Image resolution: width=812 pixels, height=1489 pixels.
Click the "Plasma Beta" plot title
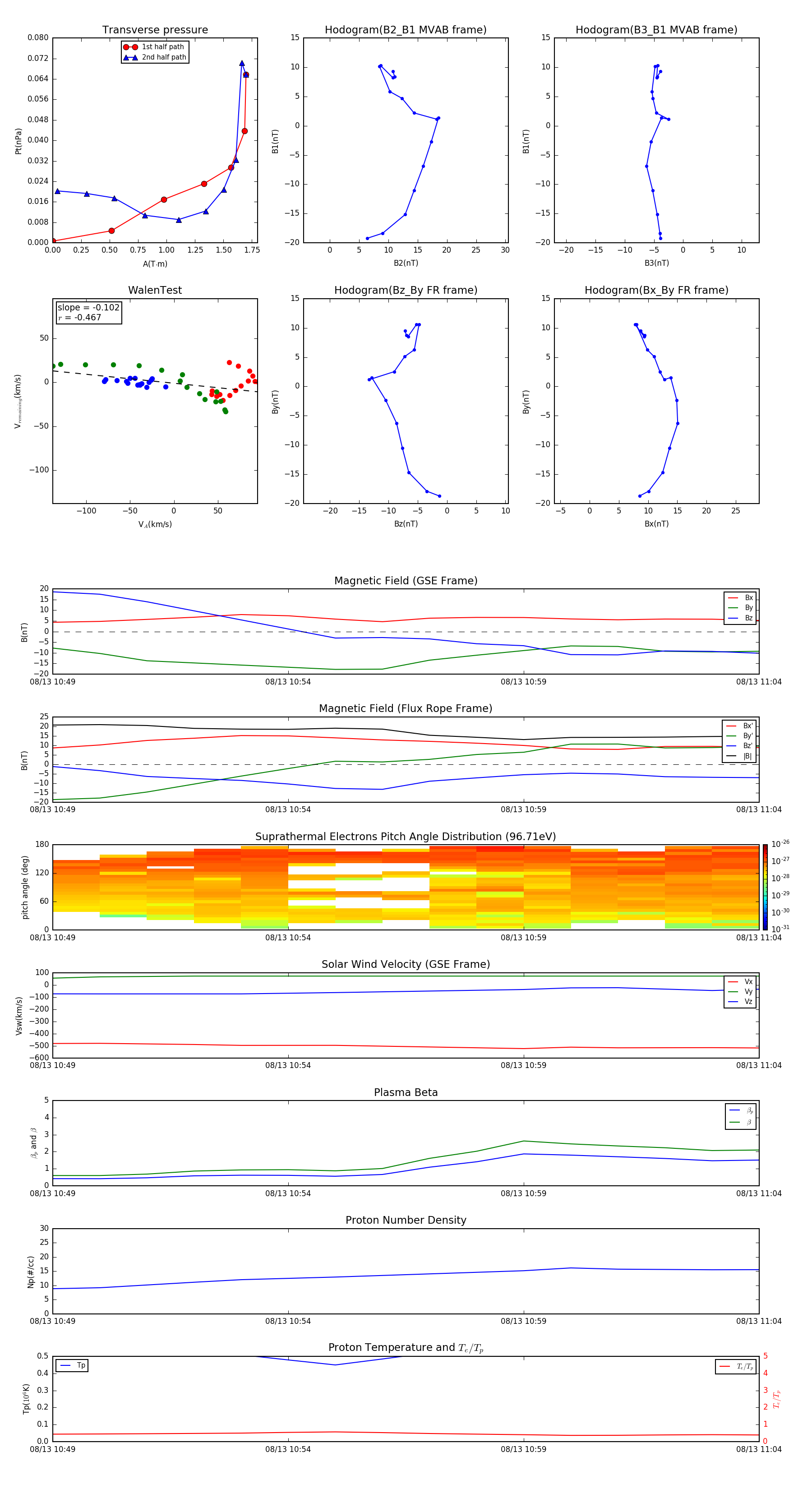tap(406, 1092)
